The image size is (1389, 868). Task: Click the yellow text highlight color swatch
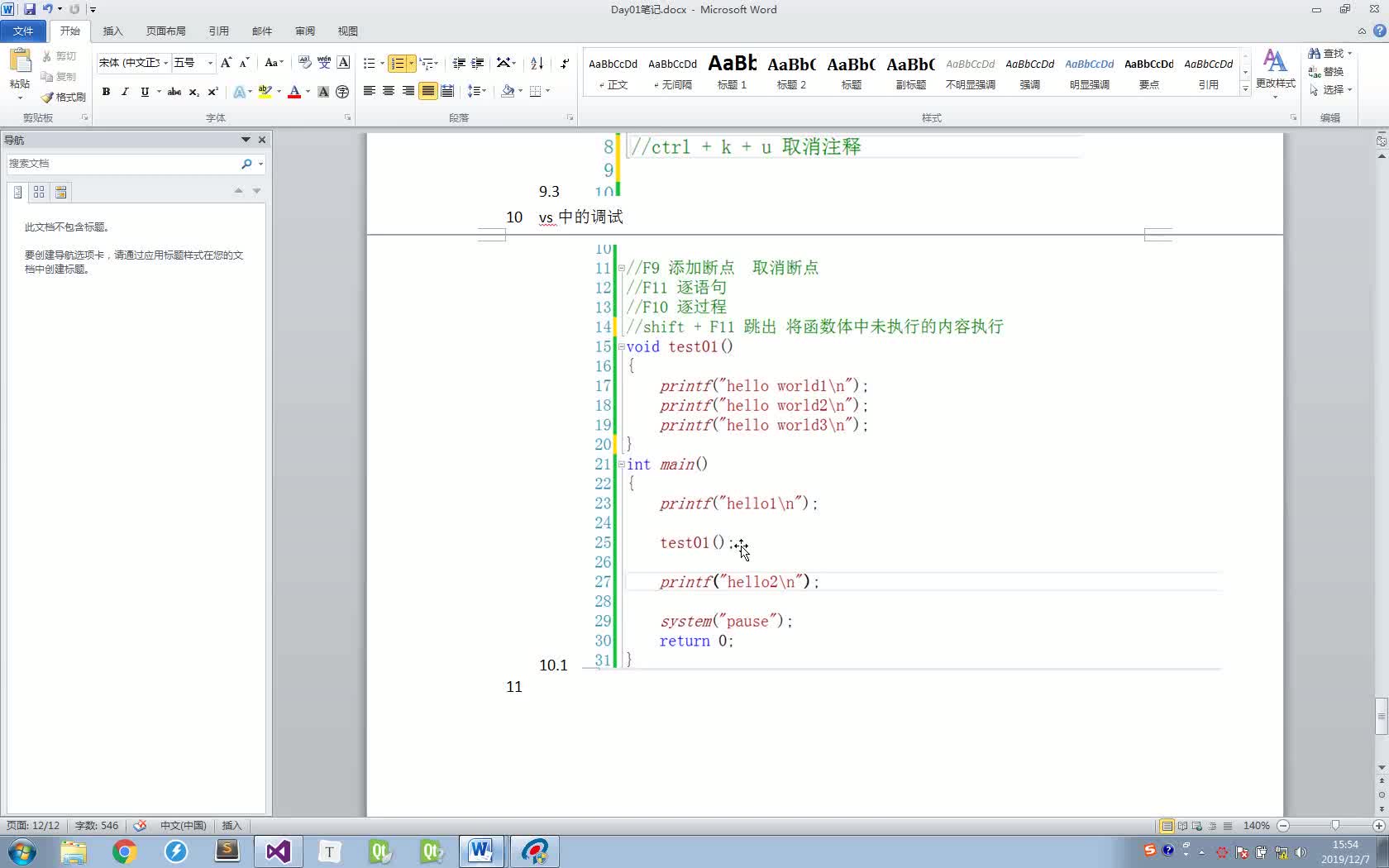pyautogui.click(x=265, y=92)
